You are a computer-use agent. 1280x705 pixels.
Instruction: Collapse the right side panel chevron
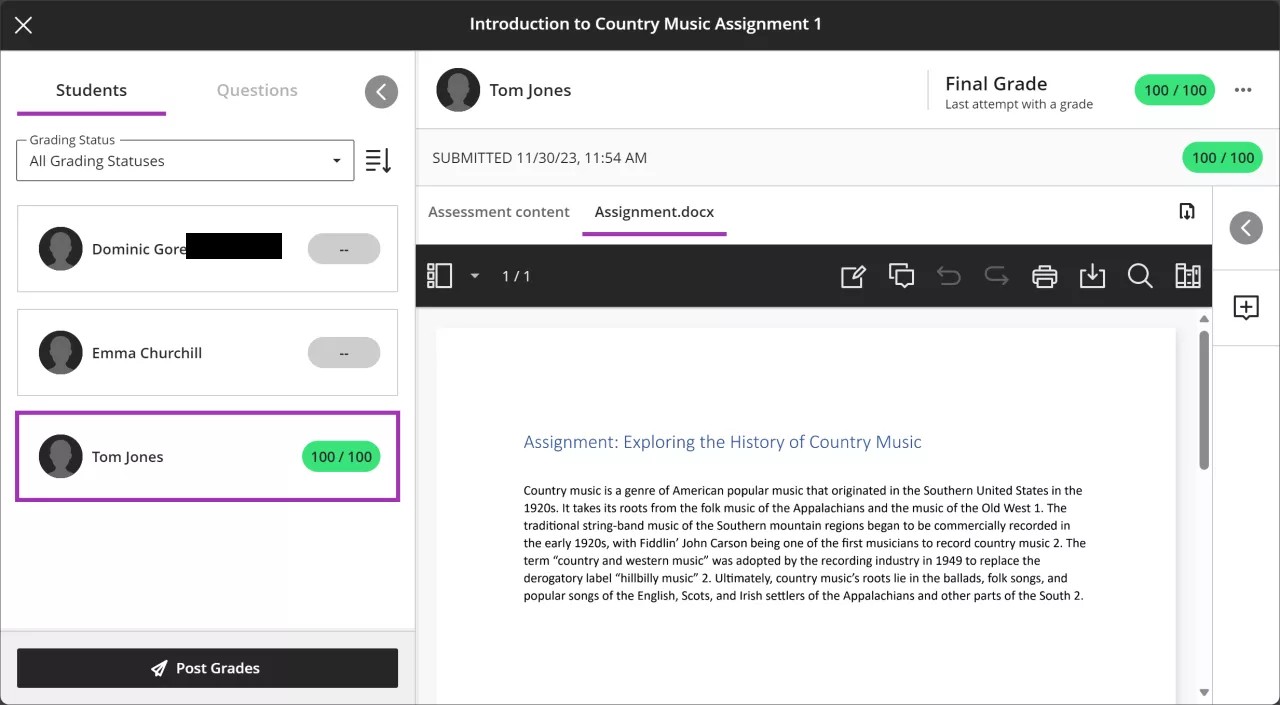[x=1245, y=228]
